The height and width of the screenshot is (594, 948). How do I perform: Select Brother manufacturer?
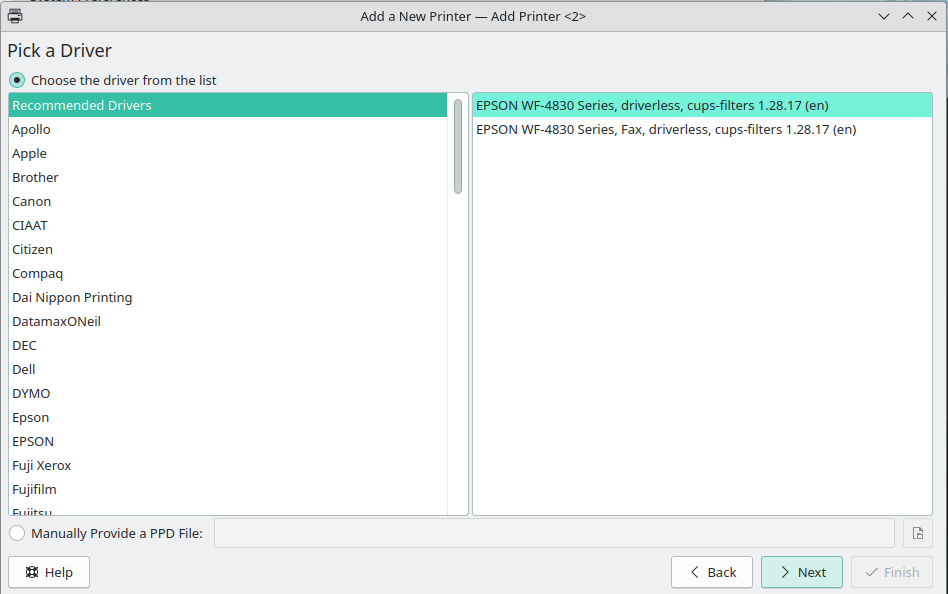[x=228, y=177]
